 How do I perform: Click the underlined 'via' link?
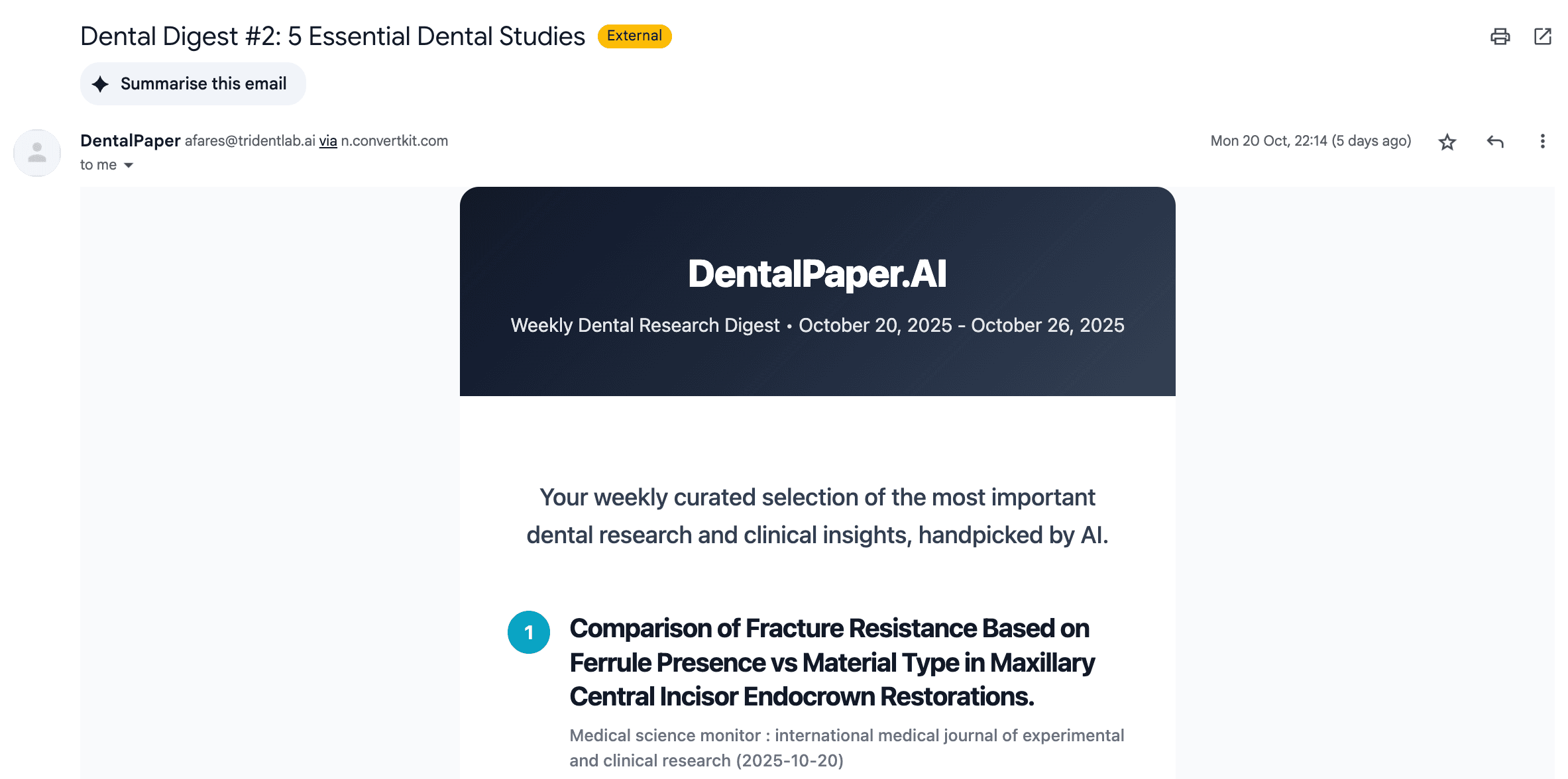[328, 140]
